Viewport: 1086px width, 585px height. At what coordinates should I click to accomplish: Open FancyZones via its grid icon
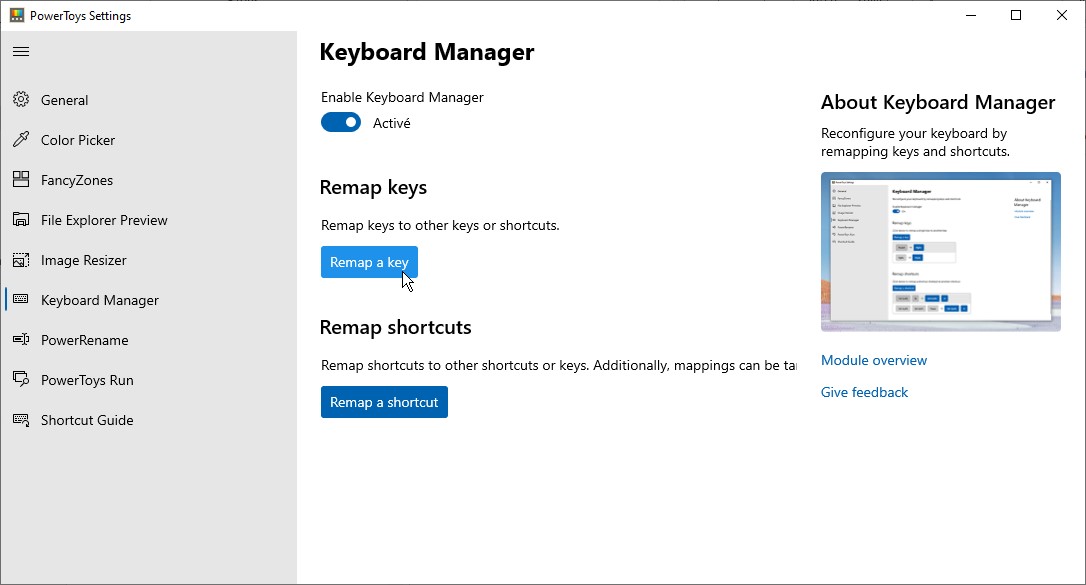(x=21, y=180)
